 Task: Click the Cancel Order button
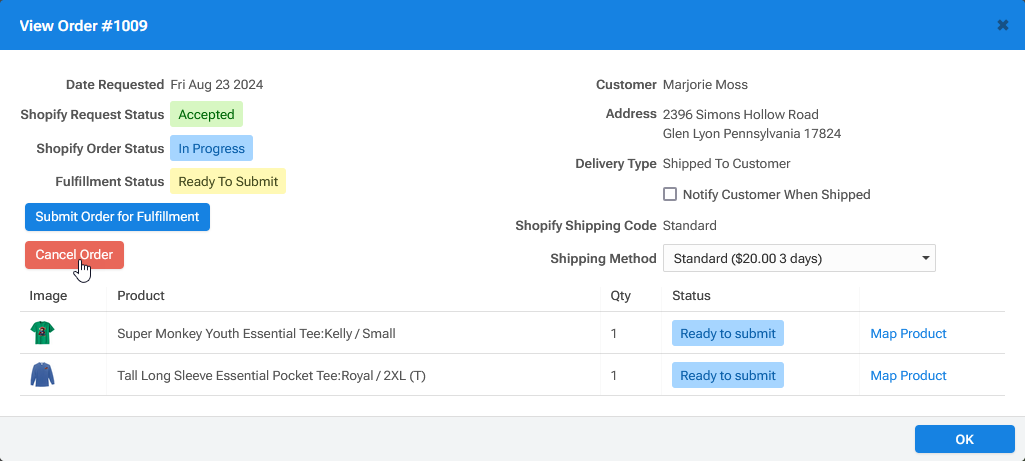pyautogui.click(x=75, y=255)
